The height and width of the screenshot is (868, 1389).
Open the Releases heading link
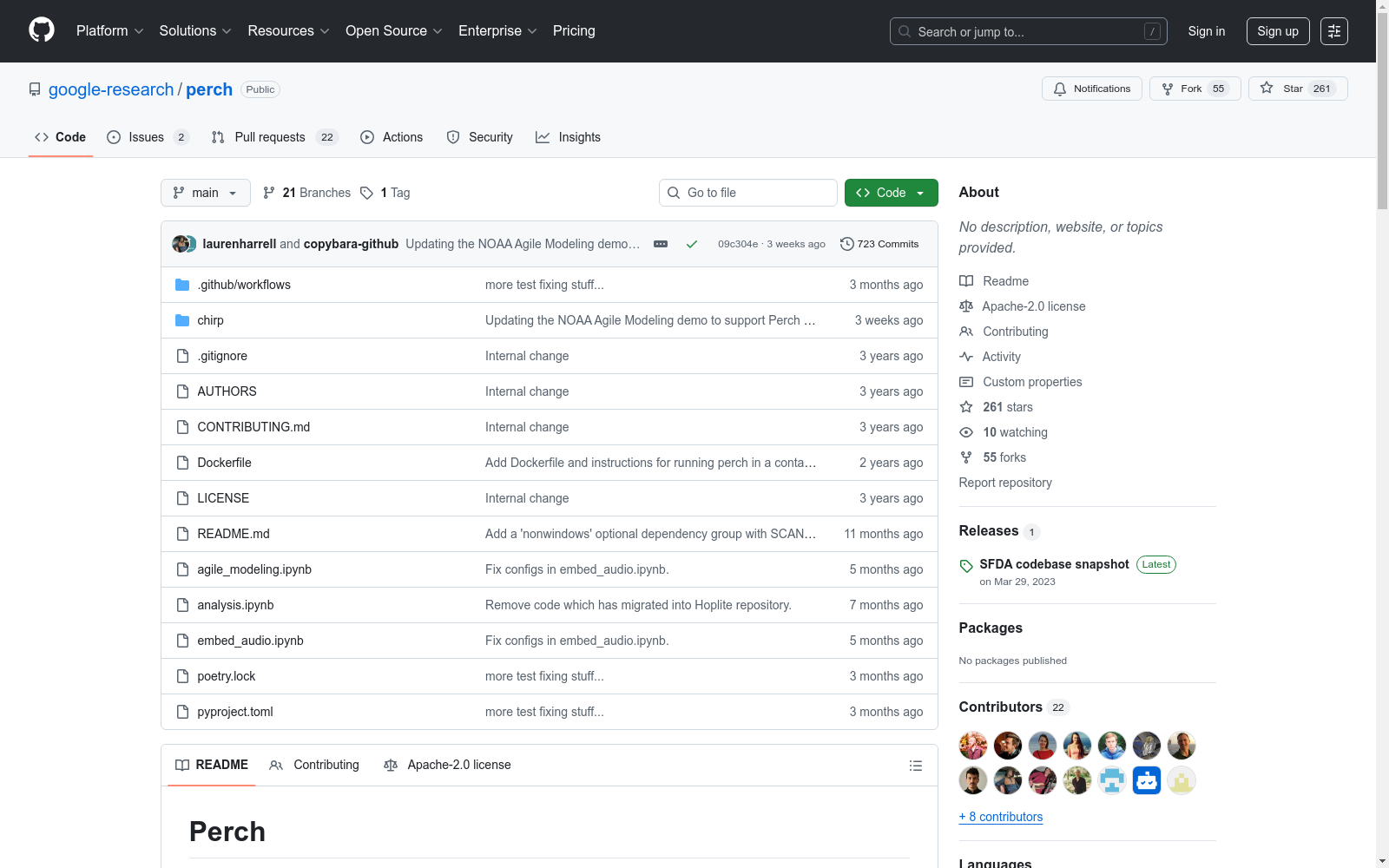[x=989, y=530]
